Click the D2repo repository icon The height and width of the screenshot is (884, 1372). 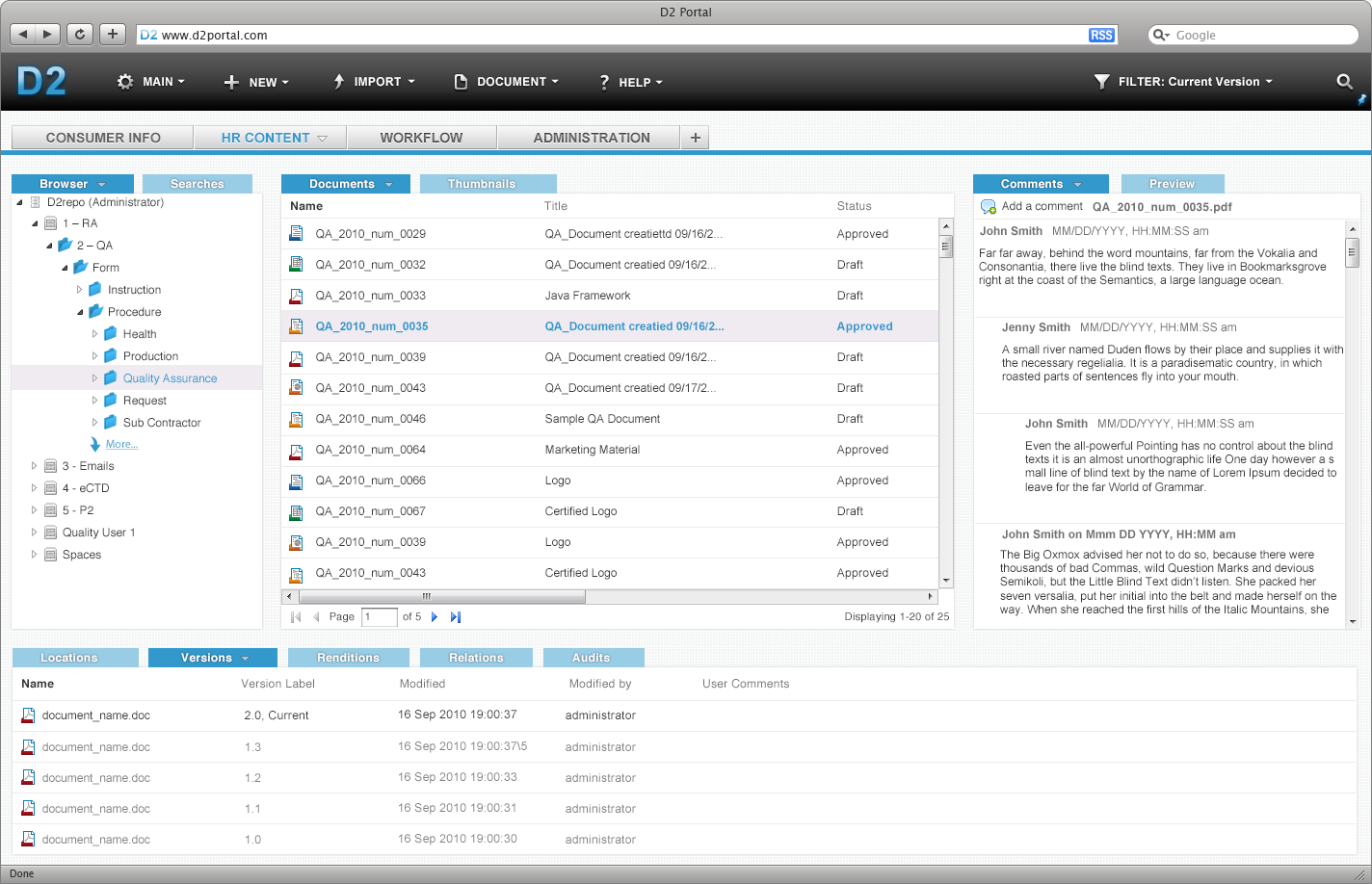[36, 202]
